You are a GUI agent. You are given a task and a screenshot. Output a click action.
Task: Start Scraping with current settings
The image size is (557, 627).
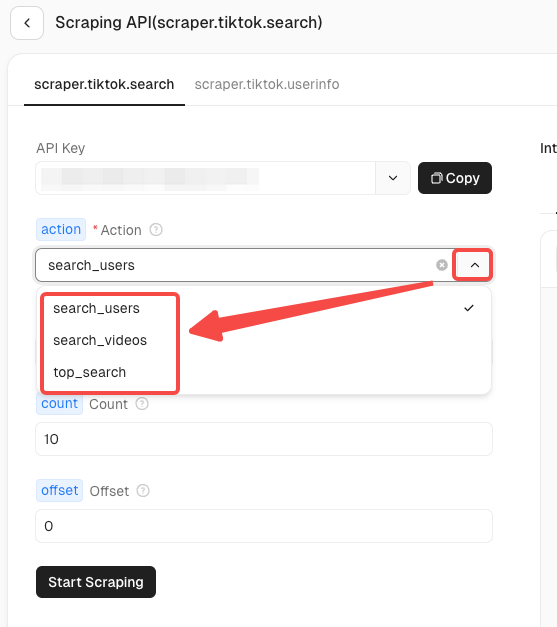[x=96, y=582]
